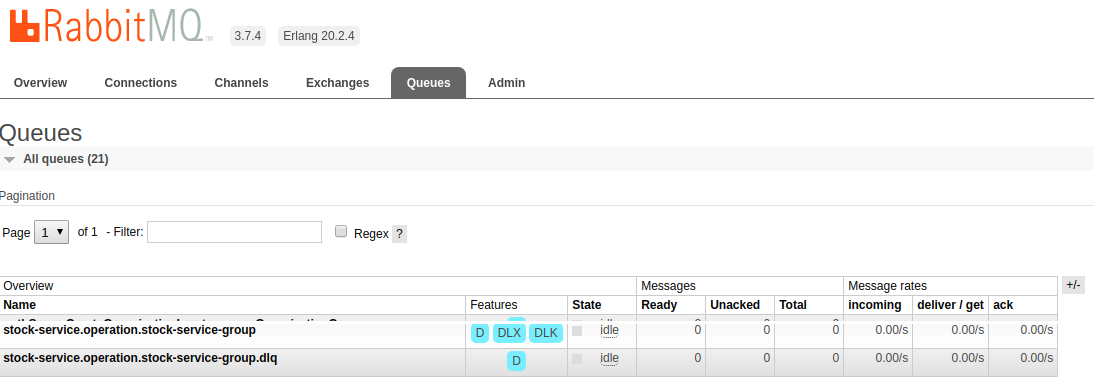Image resolution: width=1094 pixels, height=377 pixels.
Task: Sort by the Features column header
Action: pos(494,304)
